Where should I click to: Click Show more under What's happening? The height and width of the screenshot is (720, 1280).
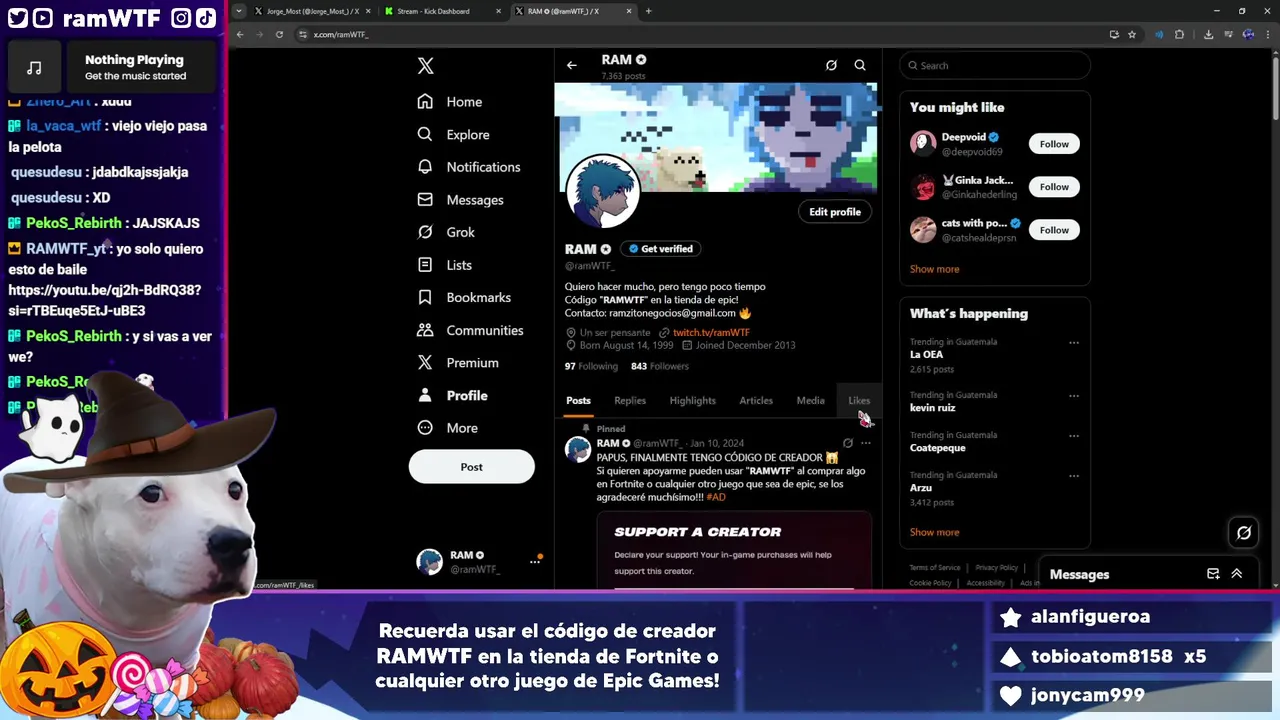pyautogui.click(x=934, y=532)
